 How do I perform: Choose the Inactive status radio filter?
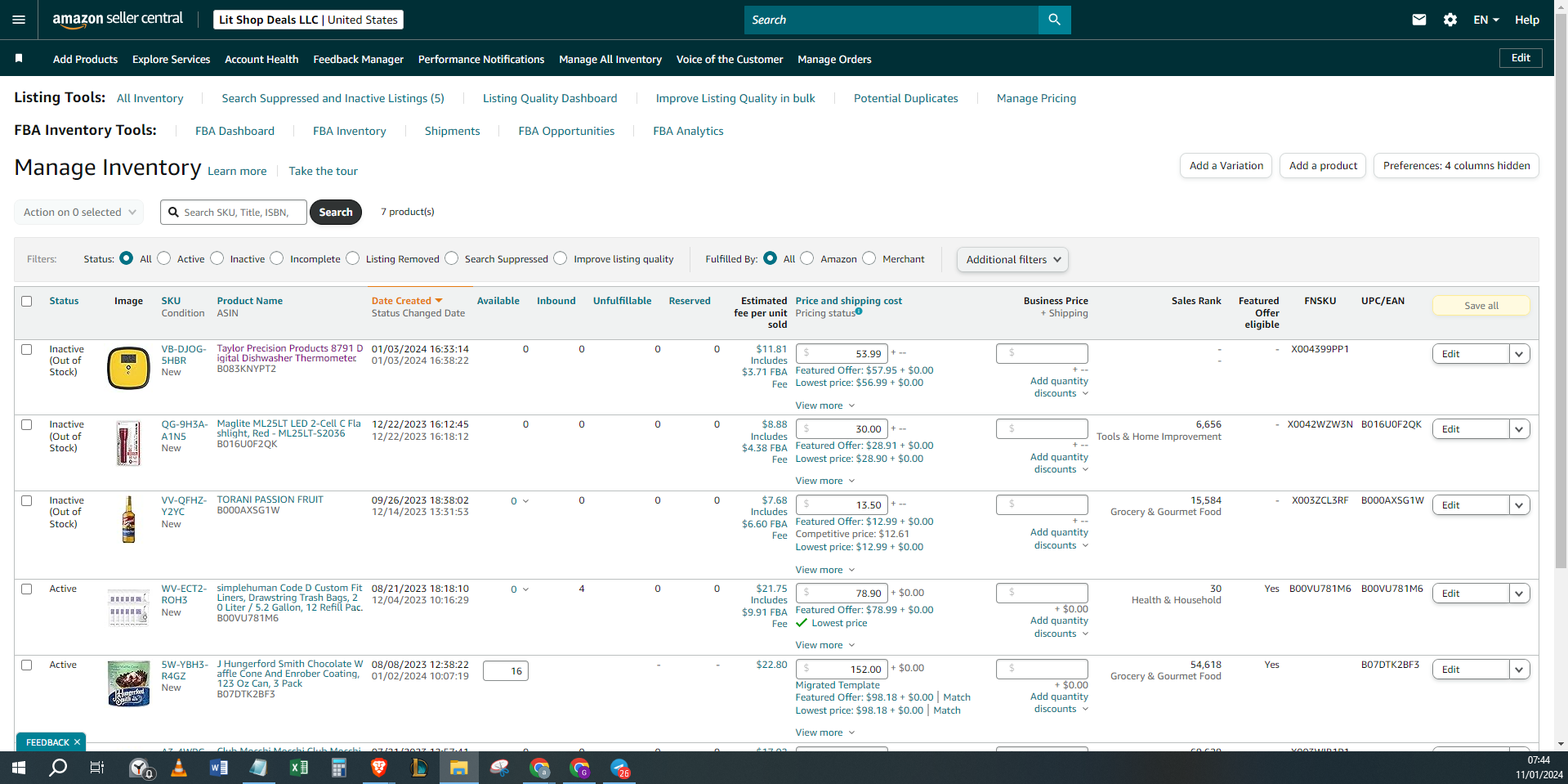[217, 258]
